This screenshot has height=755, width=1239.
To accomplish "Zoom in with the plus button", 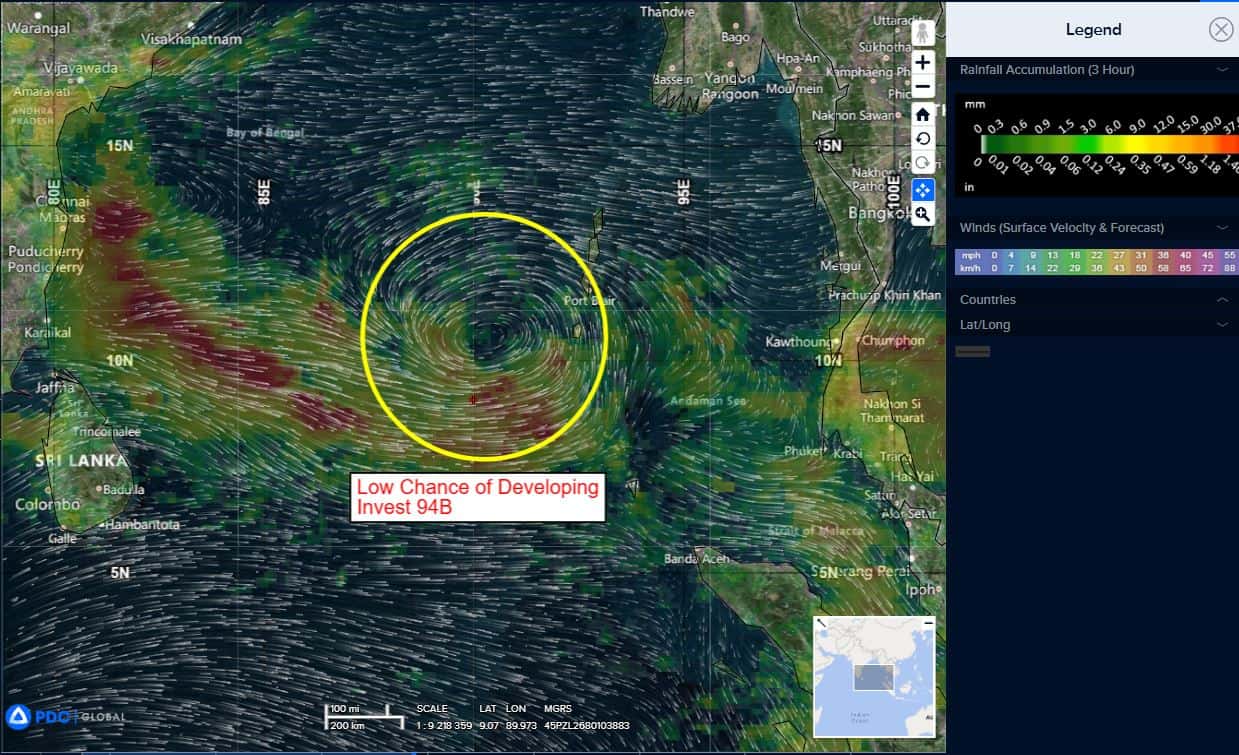I will pyautogui.click(x=922, y=62).
